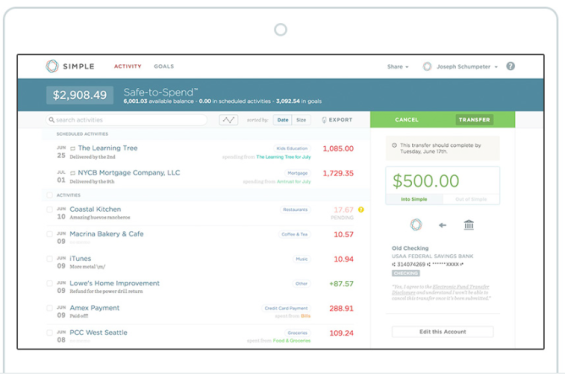Click the green Transfer button
Screen dimensions: 565x381
coord(474,120)
